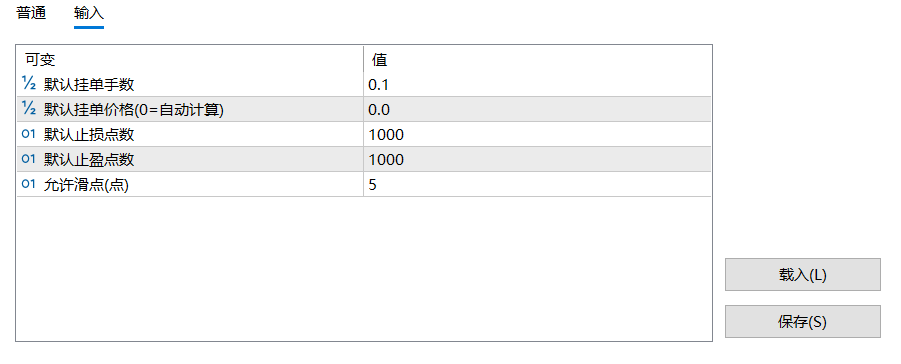The image size is (901, 364).
Task: Select the 默认止损点数 row label
Action: coord(89,135)
